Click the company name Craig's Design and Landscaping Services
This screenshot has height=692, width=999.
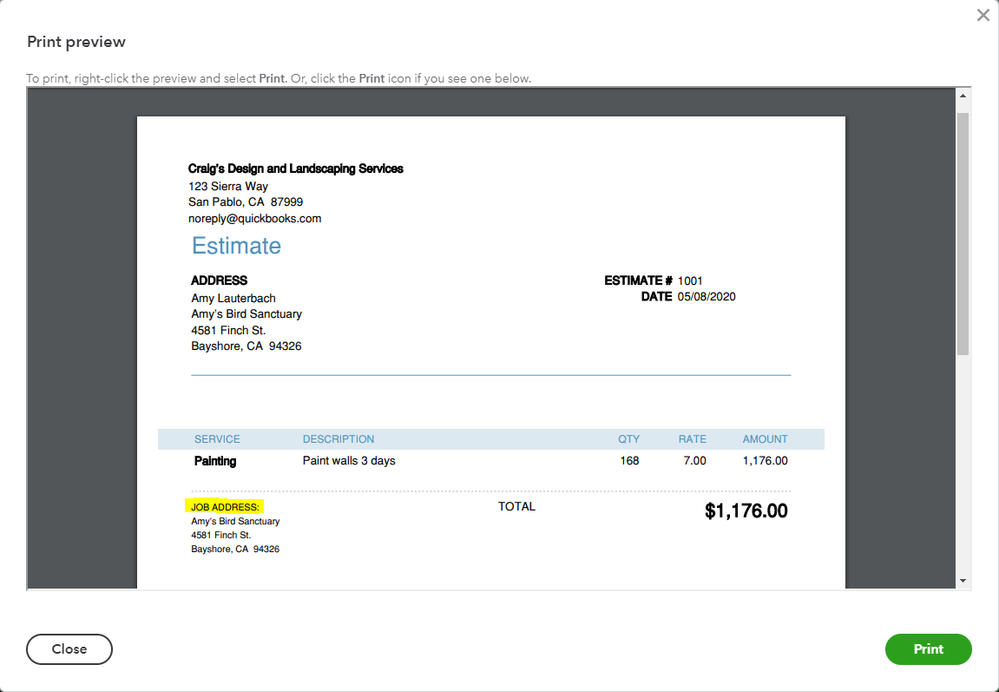pos(296,169)
